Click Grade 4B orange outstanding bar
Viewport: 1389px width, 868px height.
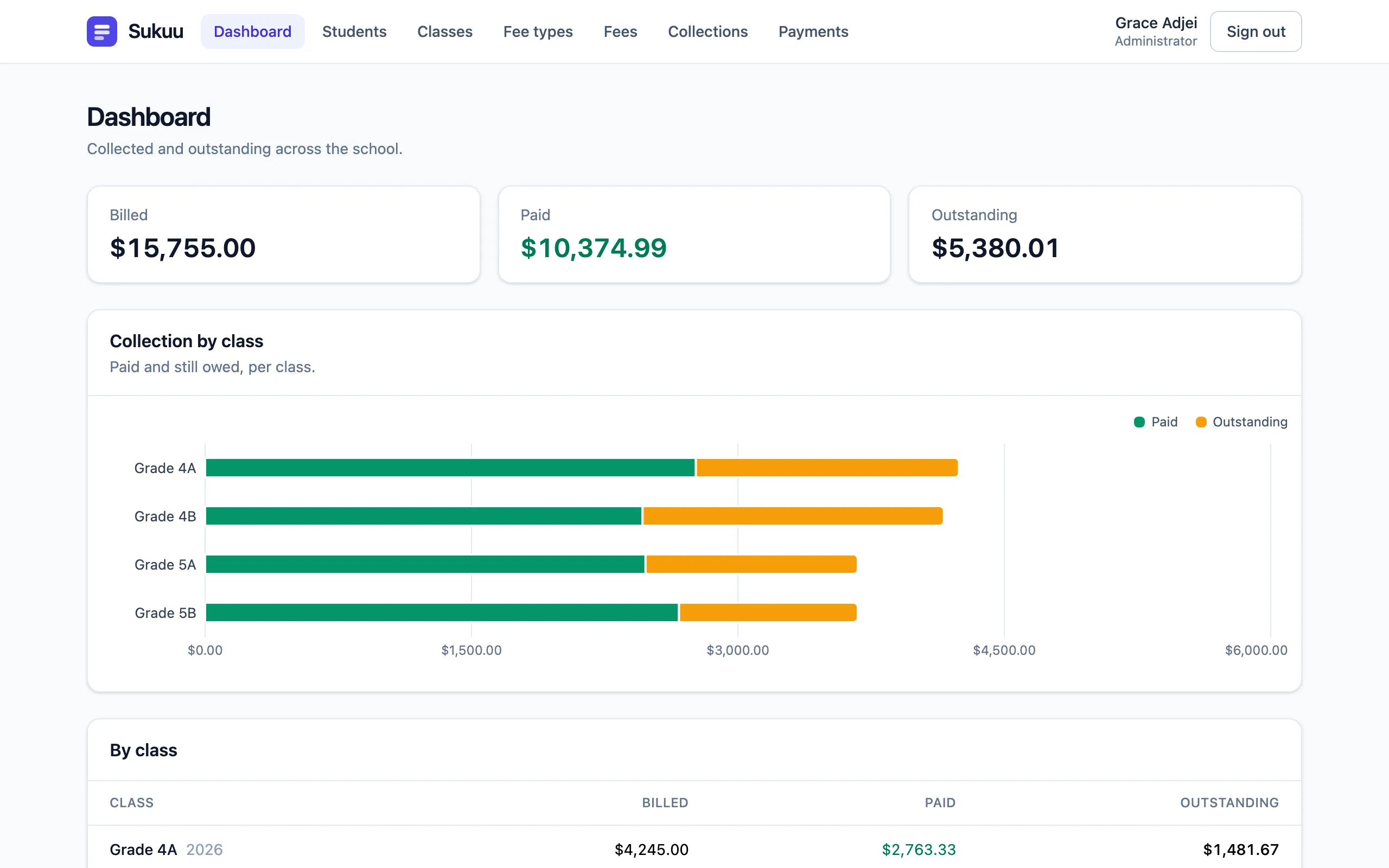pyautogui.click(x=793, y=515)
